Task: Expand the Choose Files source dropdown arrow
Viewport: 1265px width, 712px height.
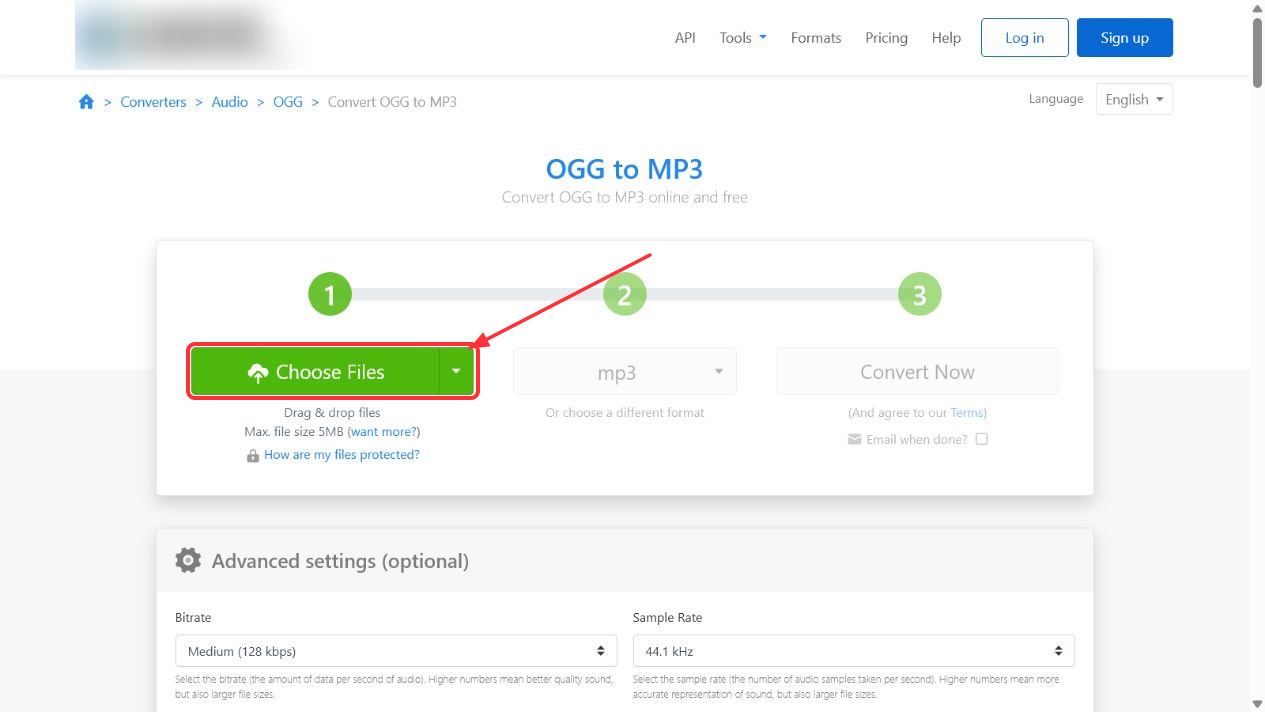Action: click(456, 372)
